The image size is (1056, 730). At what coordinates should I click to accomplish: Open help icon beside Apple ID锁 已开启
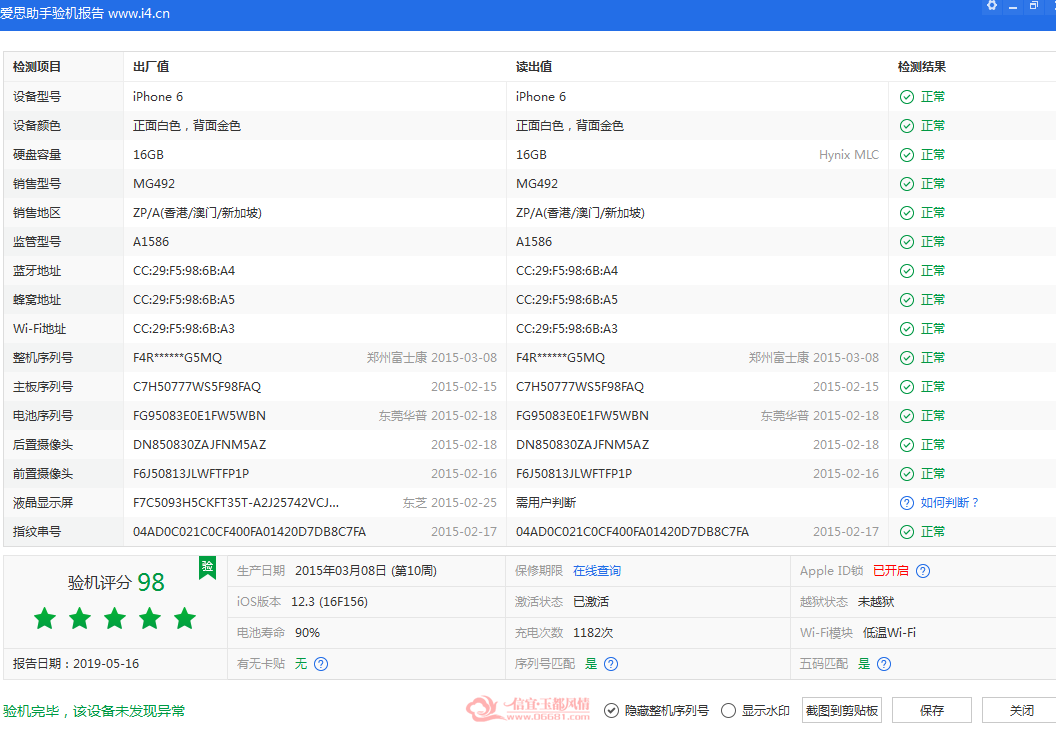pos(923,571)
